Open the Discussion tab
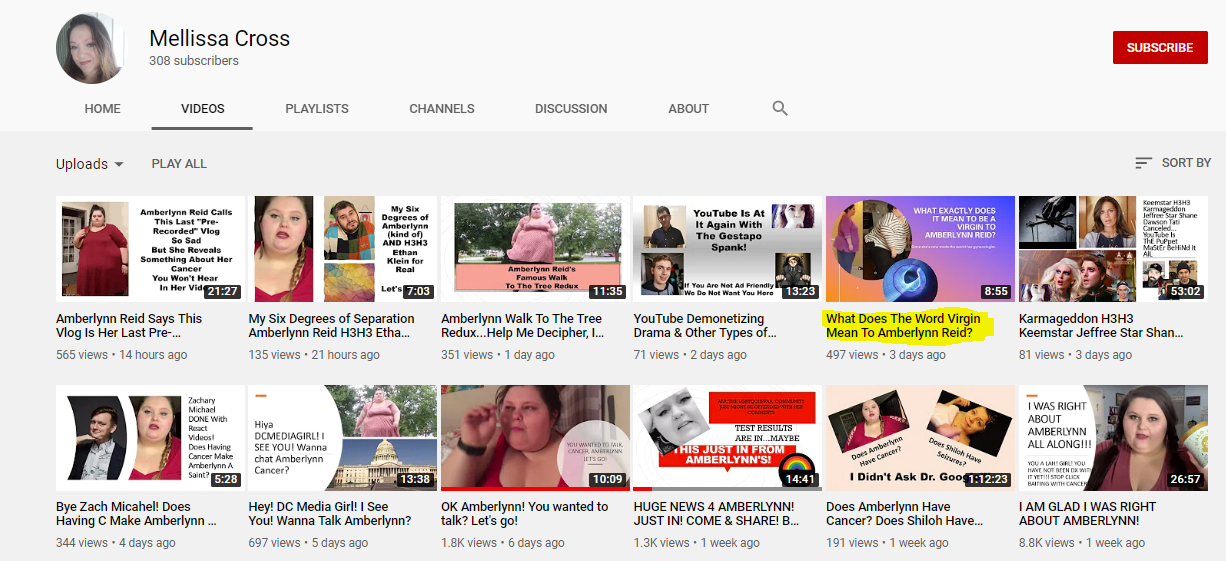 571,108
